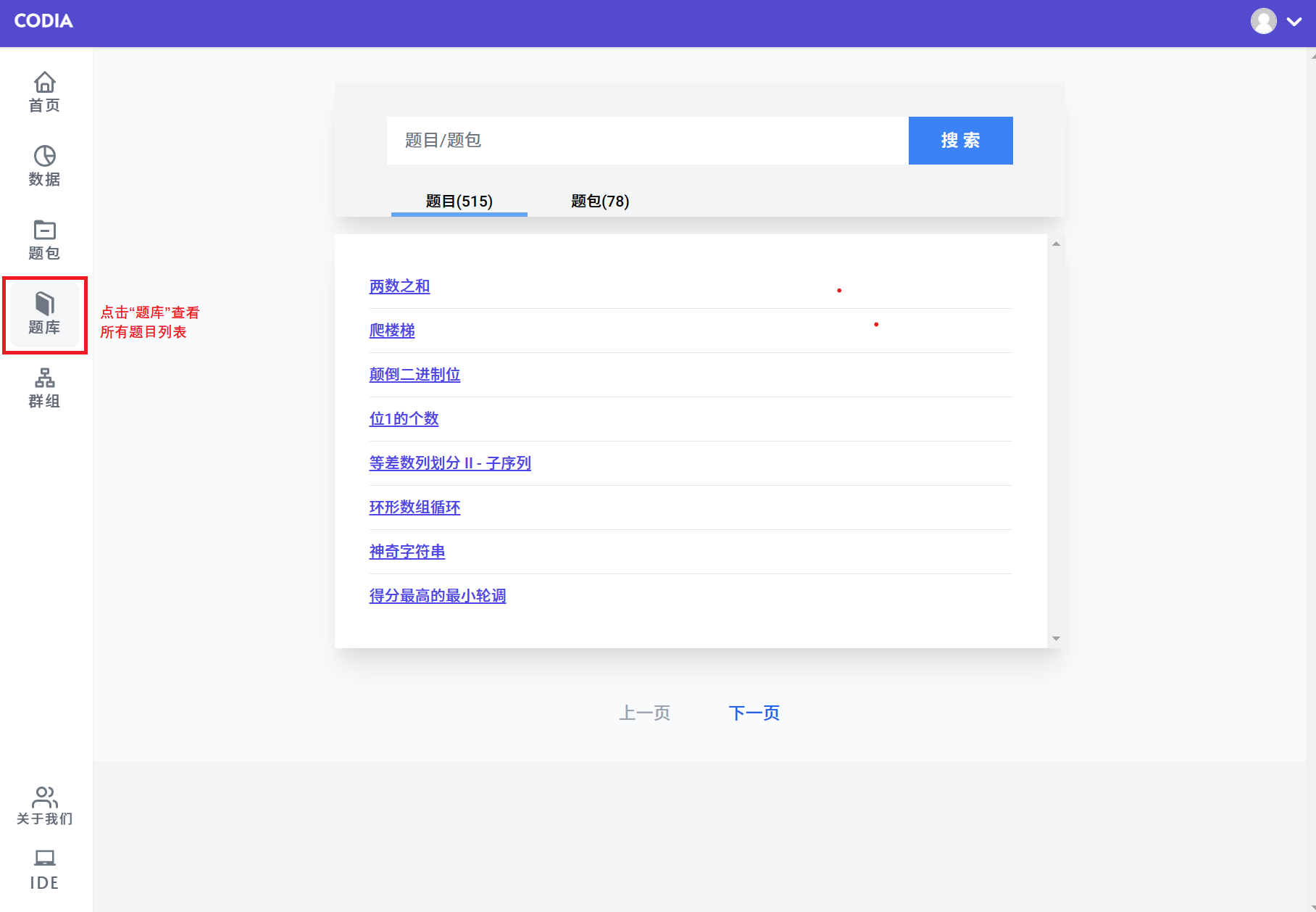The height and width of the screenshot is (912, 1316).
Task: Expand the account dropdown chevron
Action: 1294,22
